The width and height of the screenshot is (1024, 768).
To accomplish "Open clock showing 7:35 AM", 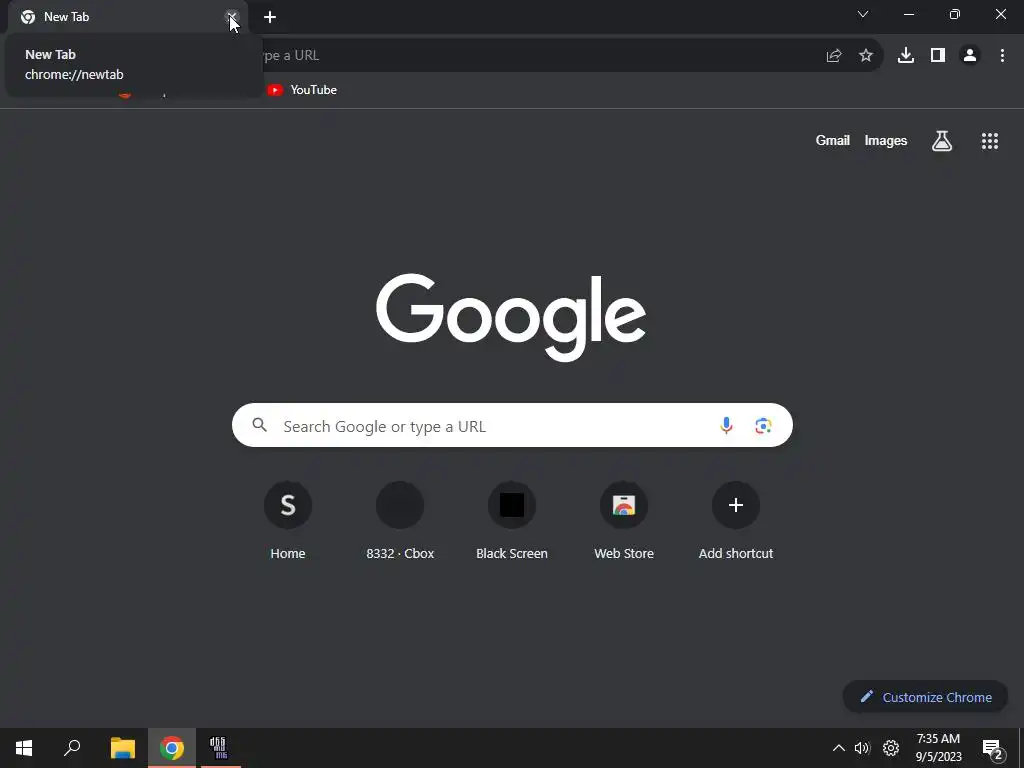I will point(938,748).
